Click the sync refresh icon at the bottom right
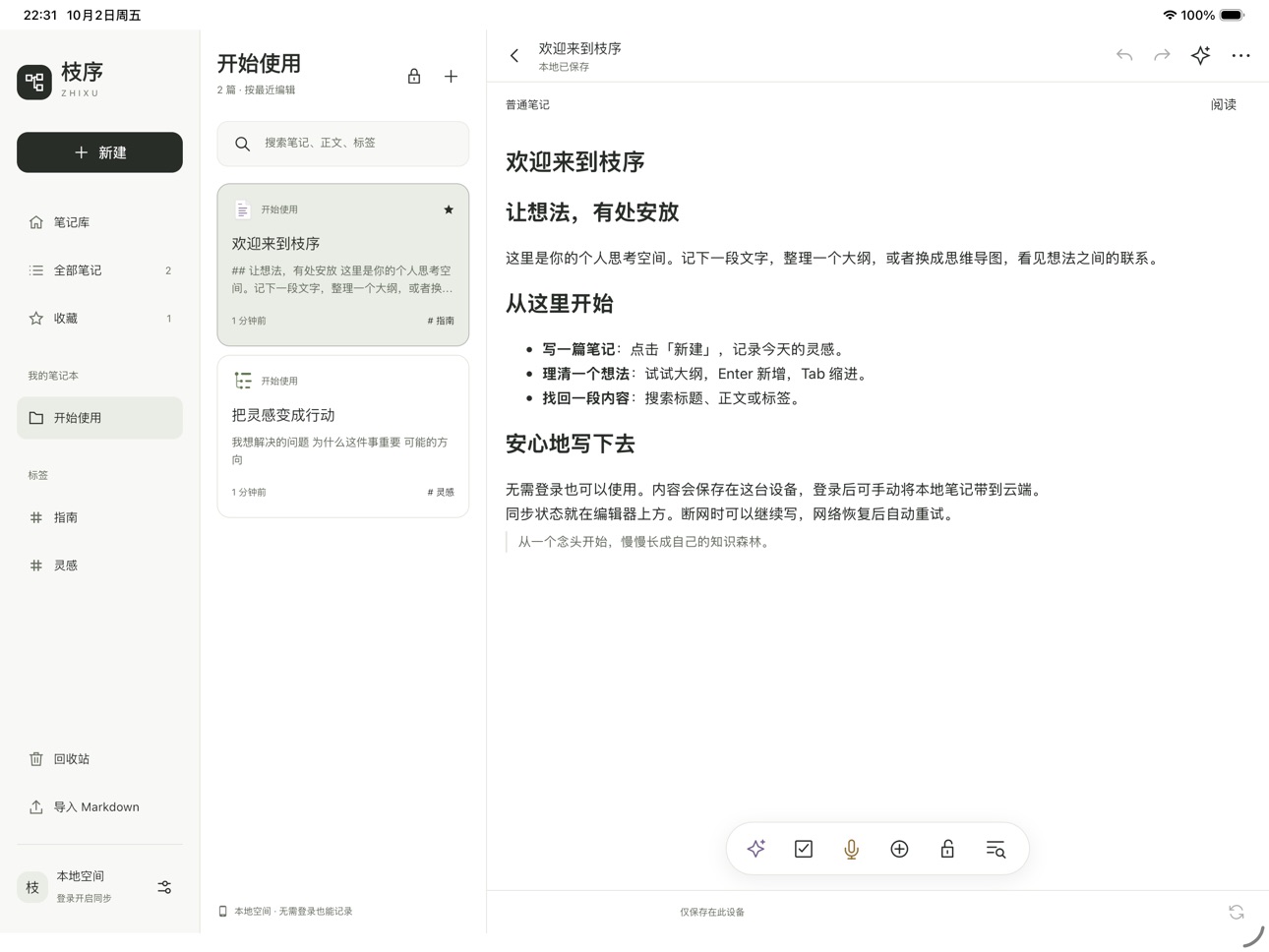1269x952 pixels. pos(1237,912)
